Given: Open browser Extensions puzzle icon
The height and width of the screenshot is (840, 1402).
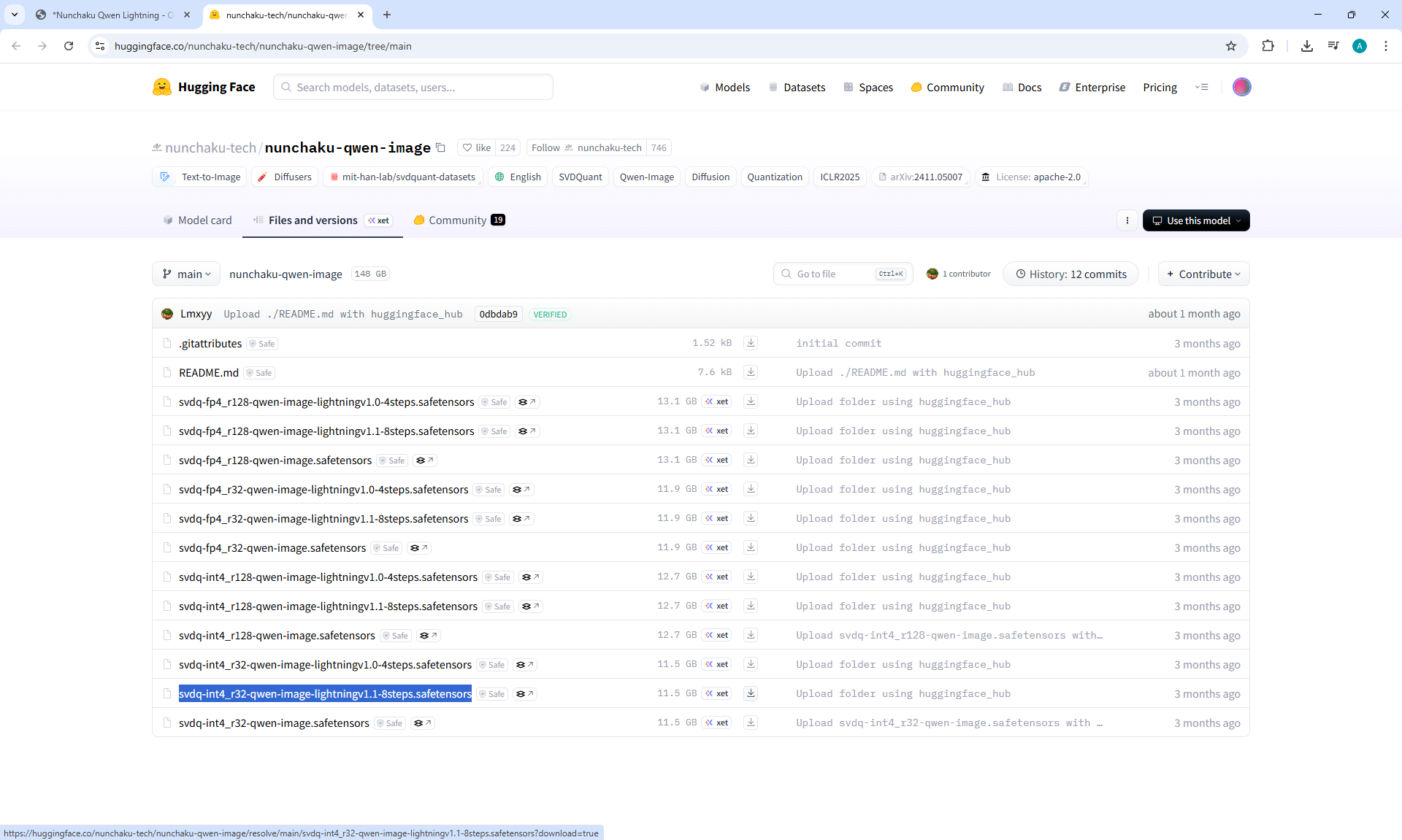Looking at the screenshot, I should click(x=1268, y=46).
